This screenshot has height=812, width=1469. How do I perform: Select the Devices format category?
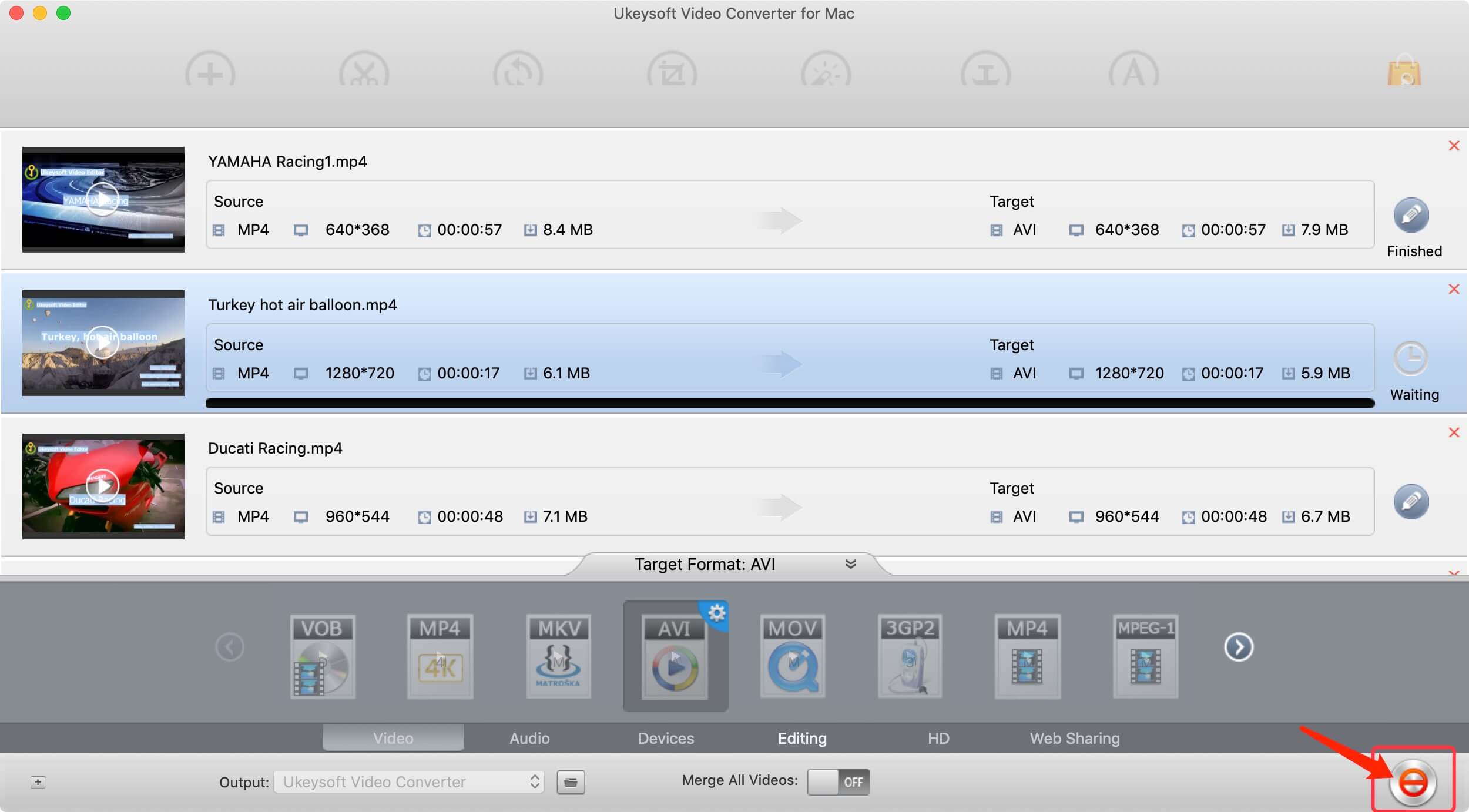tap(665, 737)
